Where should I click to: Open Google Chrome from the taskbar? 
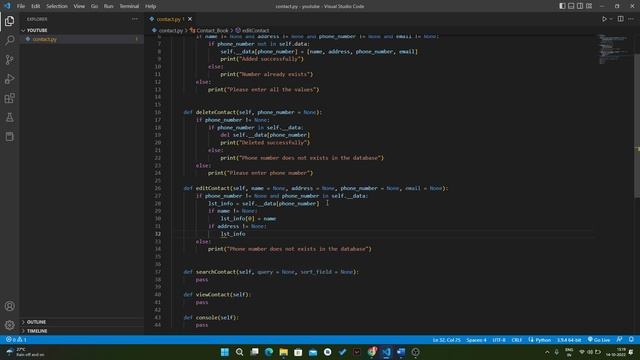[372, 352]
